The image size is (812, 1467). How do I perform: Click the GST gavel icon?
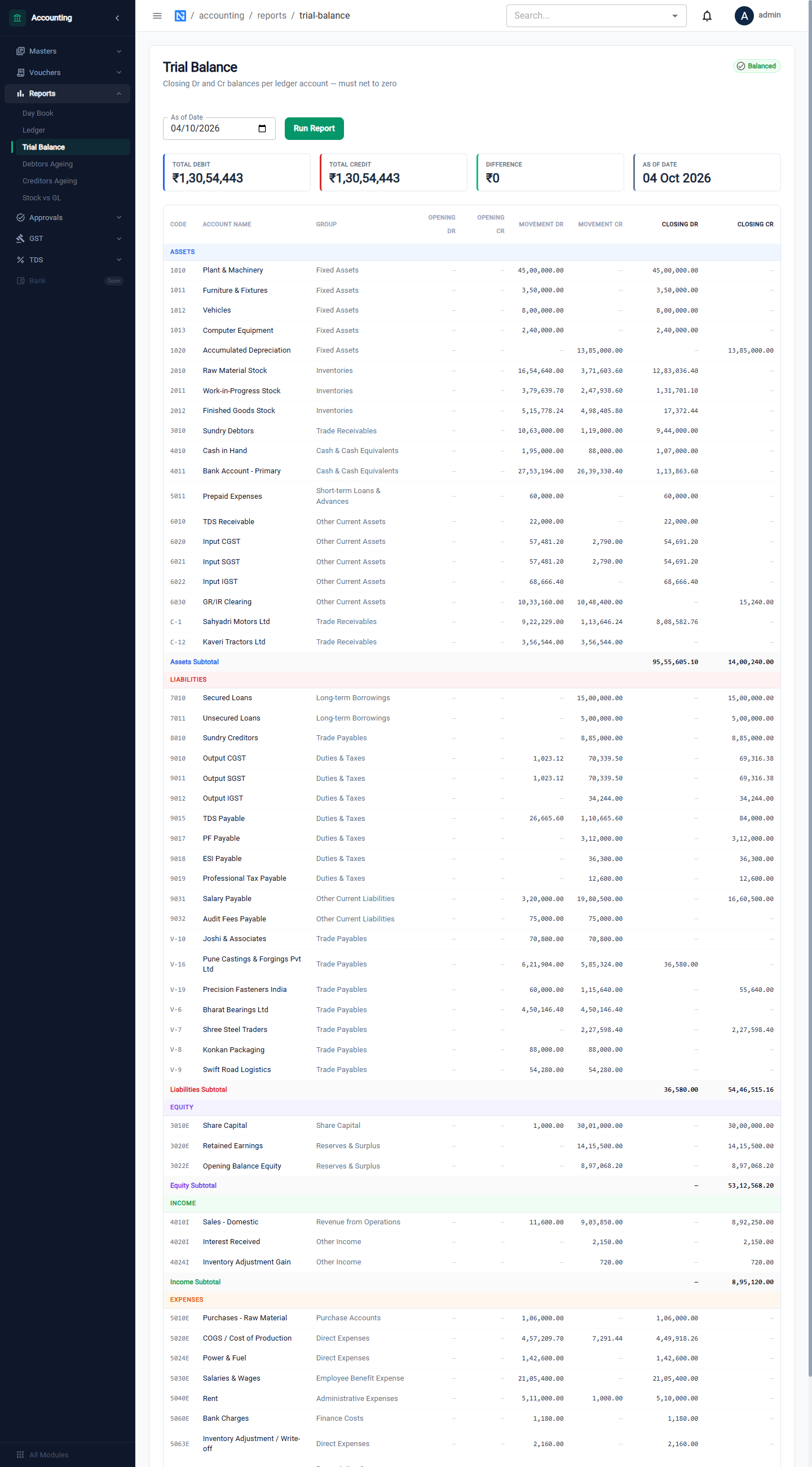point(20,239)
